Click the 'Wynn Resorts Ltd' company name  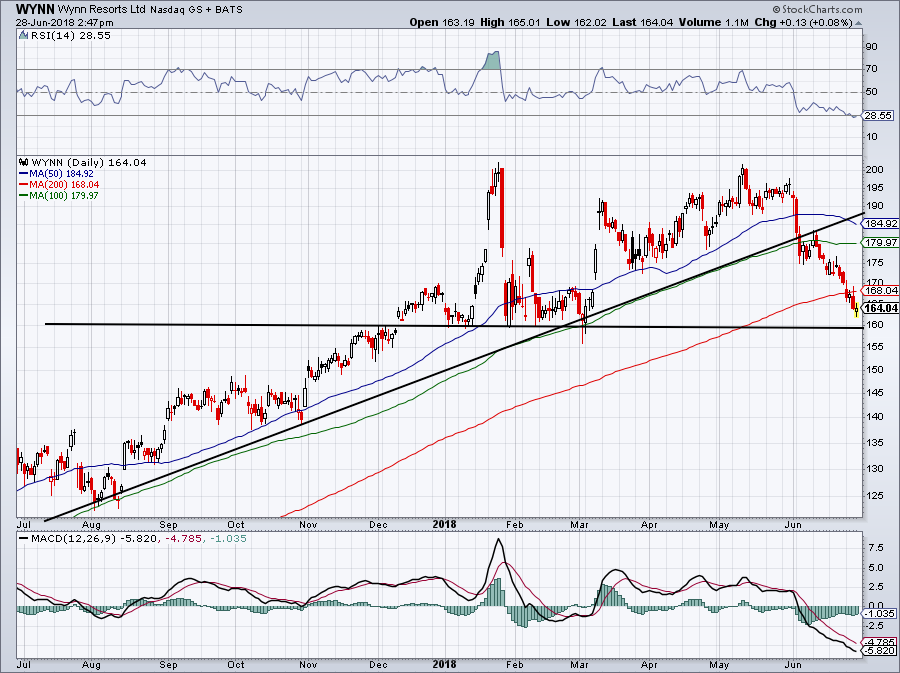click(x=102, y=10)
